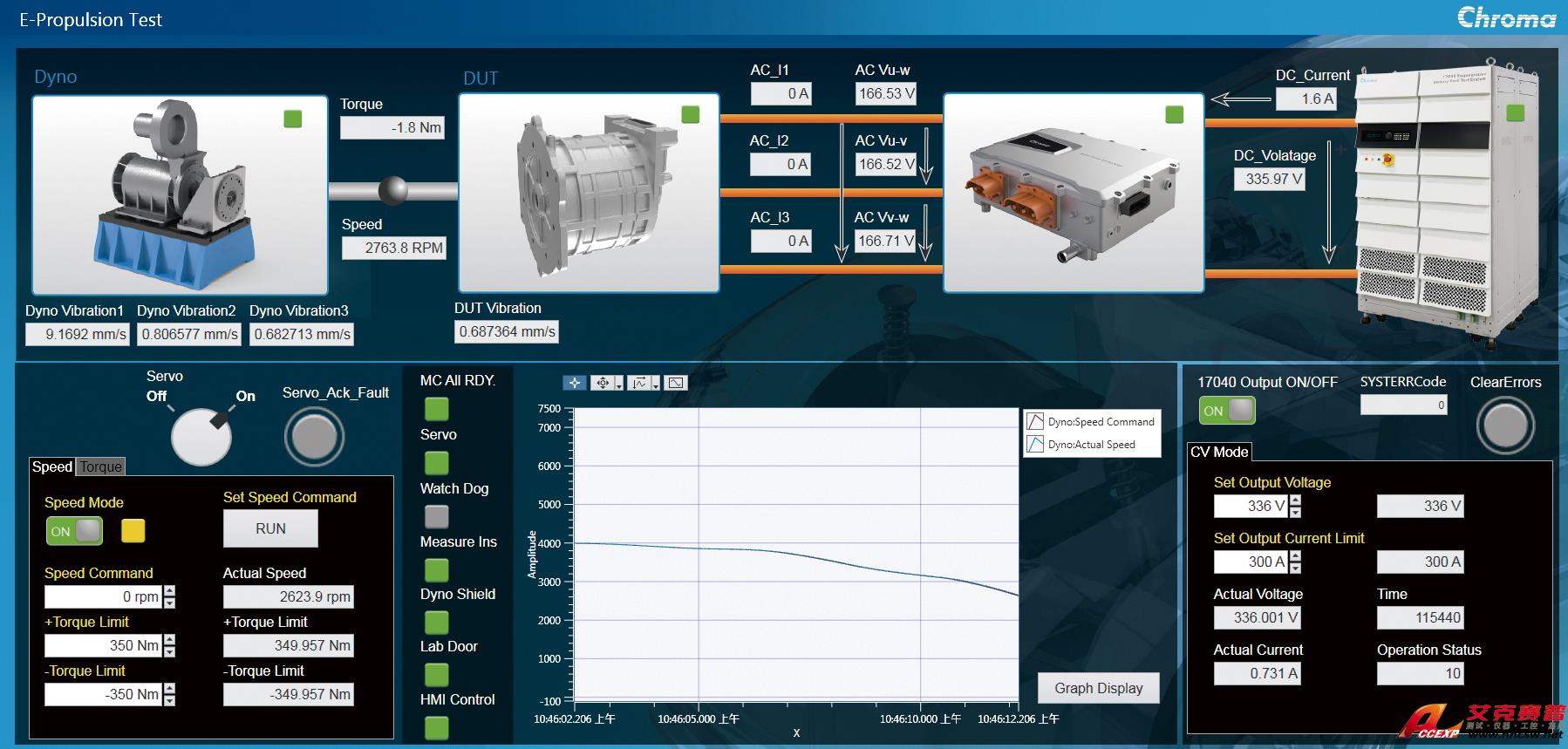This screenshot has height=749, width=1568.
Task: Select the crosshair cursor tool on graph toolbar
Action: [574, 383]
